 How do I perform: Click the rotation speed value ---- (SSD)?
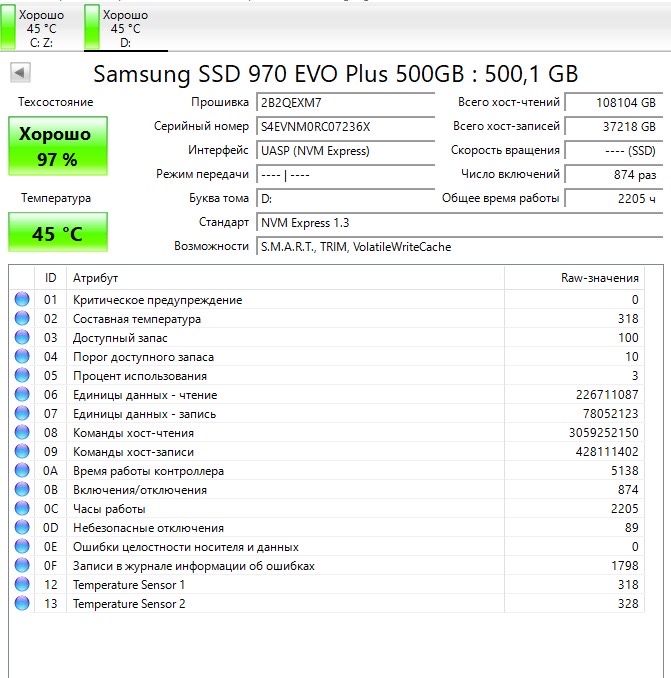(614, 151)
